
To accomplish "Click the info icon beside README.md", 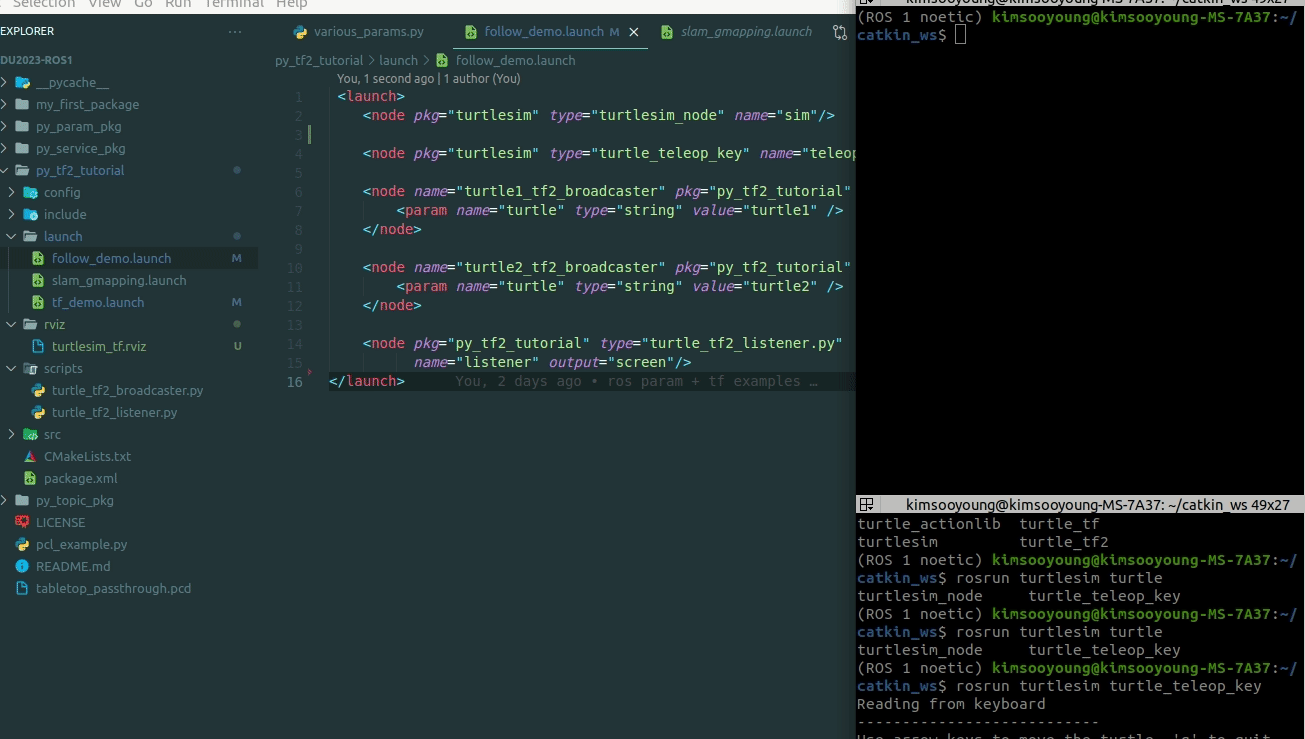I will [22, 566].
